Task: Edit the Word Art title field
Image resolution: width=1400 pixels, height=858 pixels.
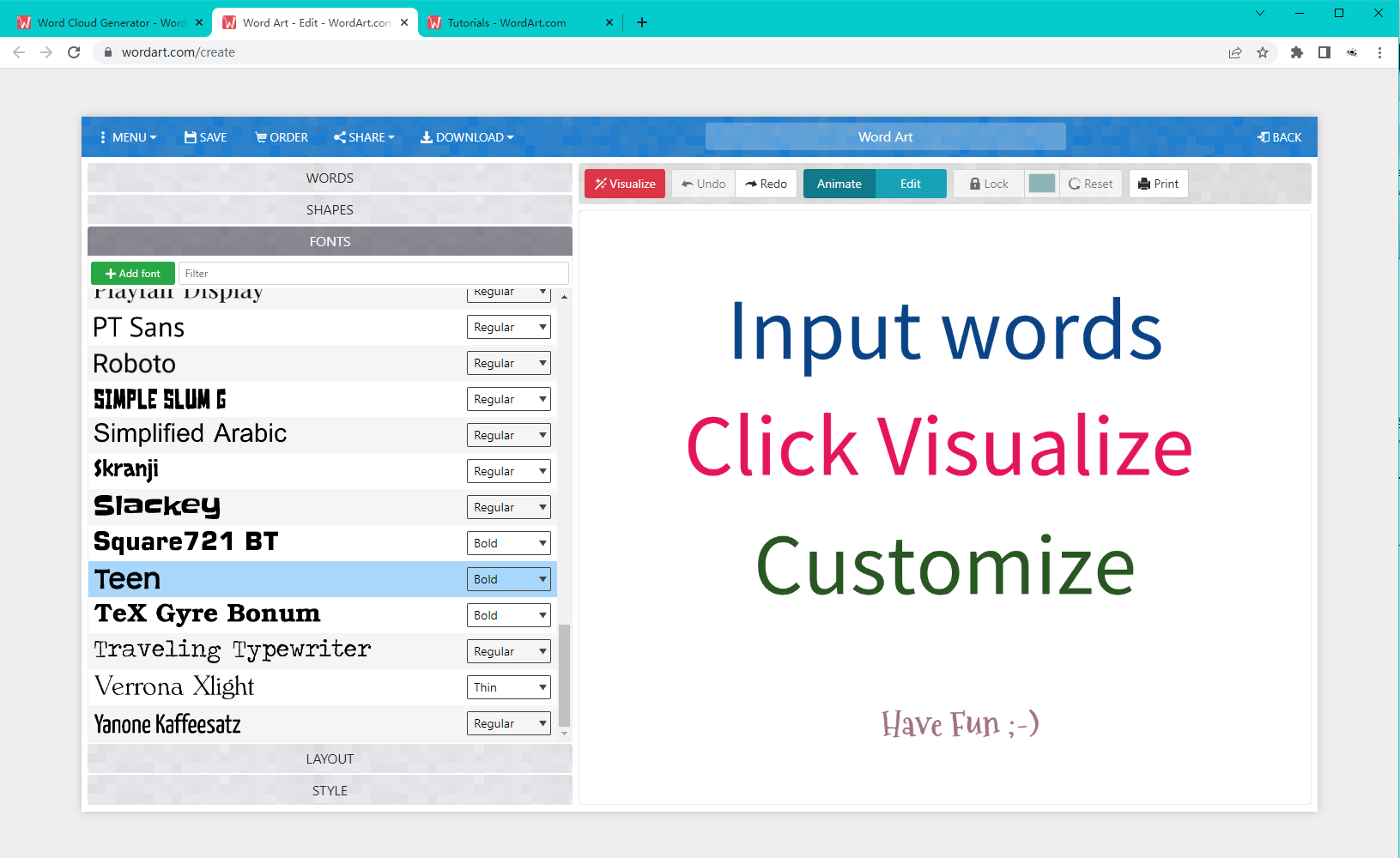Action: click(x=885, y=136)
